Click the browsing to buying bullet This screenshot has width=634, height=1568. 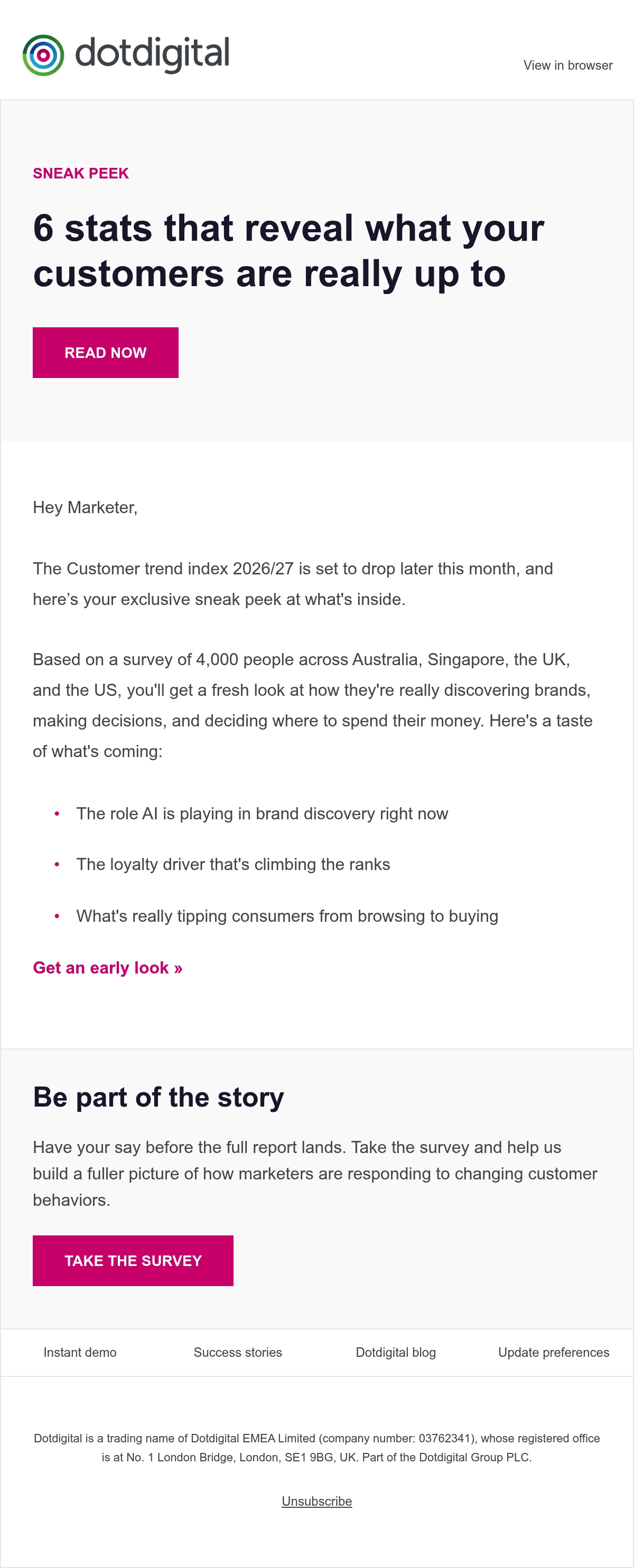(287, 916)
